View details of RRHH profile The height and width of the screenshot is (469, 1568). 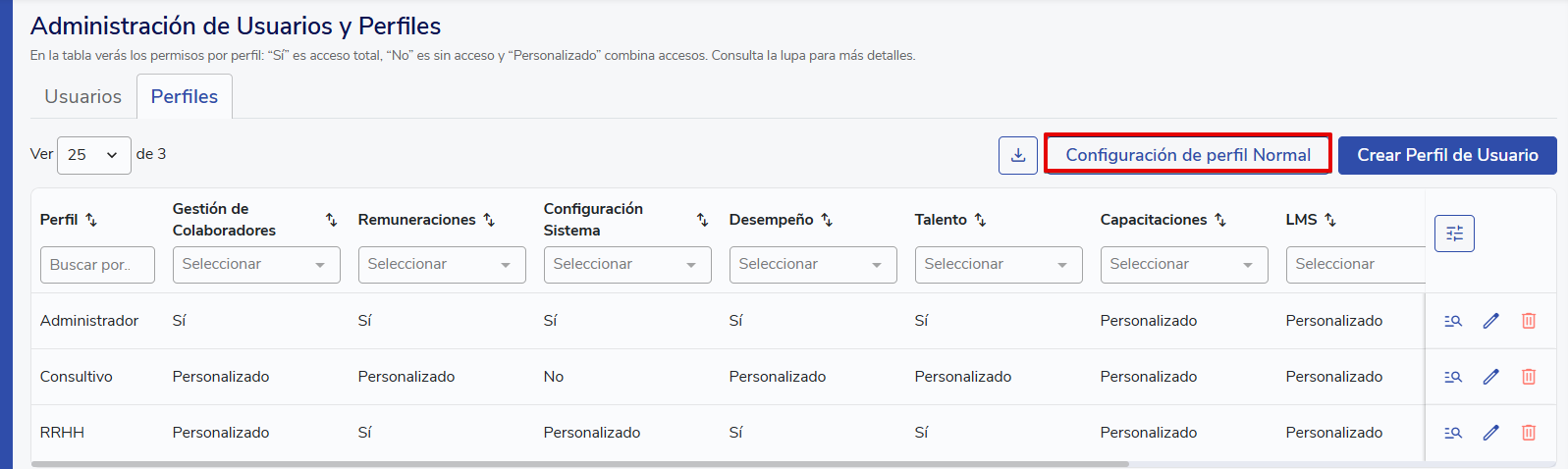point(1453,433)
